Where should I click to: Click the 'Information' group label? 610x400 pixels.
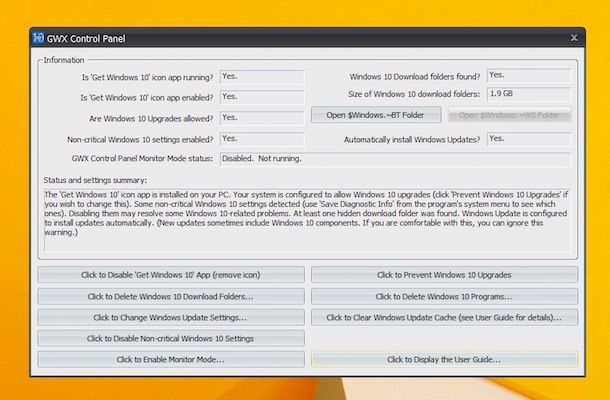(64, 60)
